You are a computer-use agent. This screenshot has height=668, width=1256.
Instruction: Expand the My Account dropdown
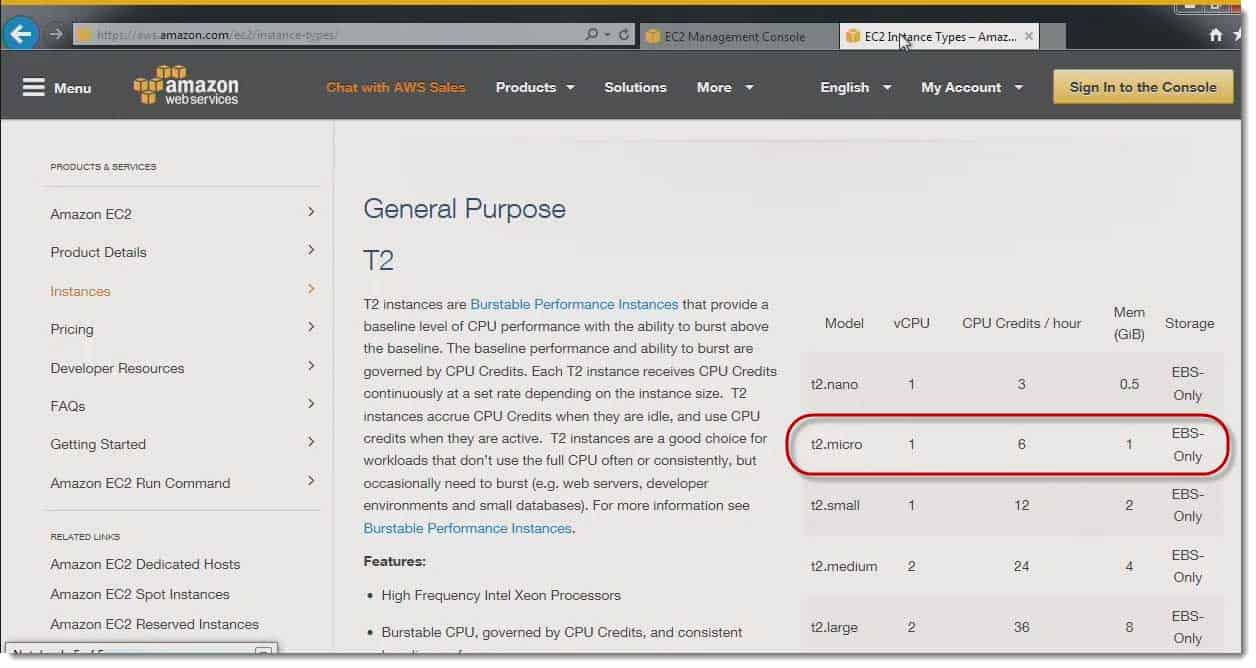coord(972,88)
